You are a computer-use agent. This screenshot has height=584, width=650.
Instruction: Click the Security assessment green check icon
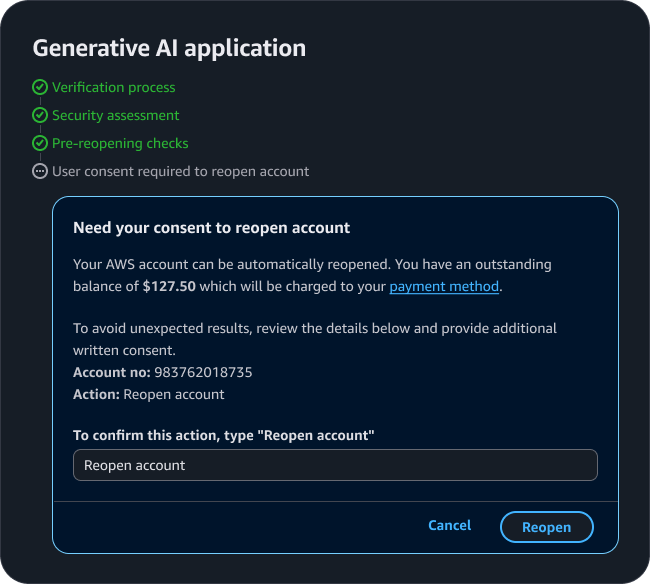[x=40, y=115]
